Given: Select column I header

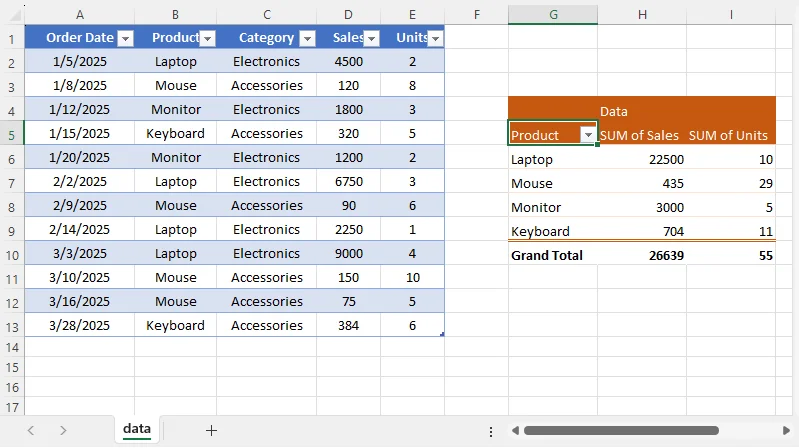Looking at the screenshot, I should coord(731,15).
